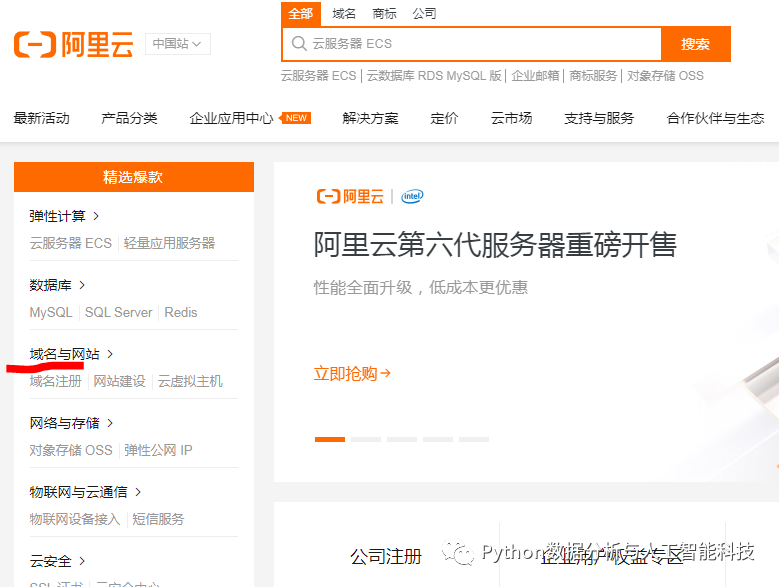Click hot search link 商标服务
The height and width of the screenshot is (587, 779).
coord(593,76)
